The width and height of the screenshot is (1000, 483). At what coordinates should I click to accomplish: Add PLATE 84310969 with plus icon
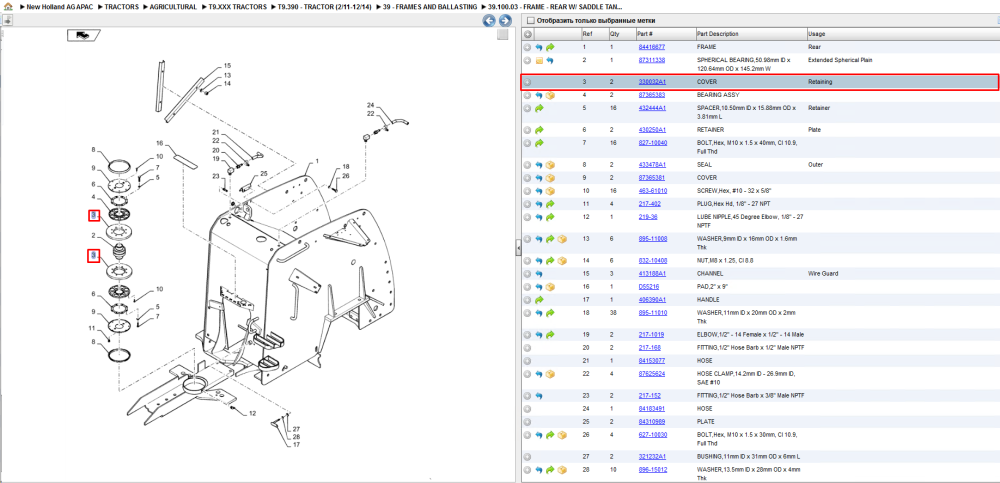[x=527, y=422]
